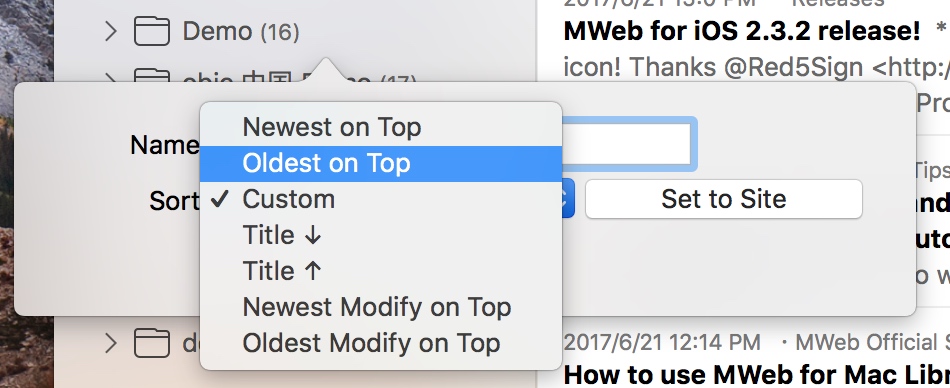Click the Demo folder icon
Screen dimensions: 950x388
click(151, 31)
